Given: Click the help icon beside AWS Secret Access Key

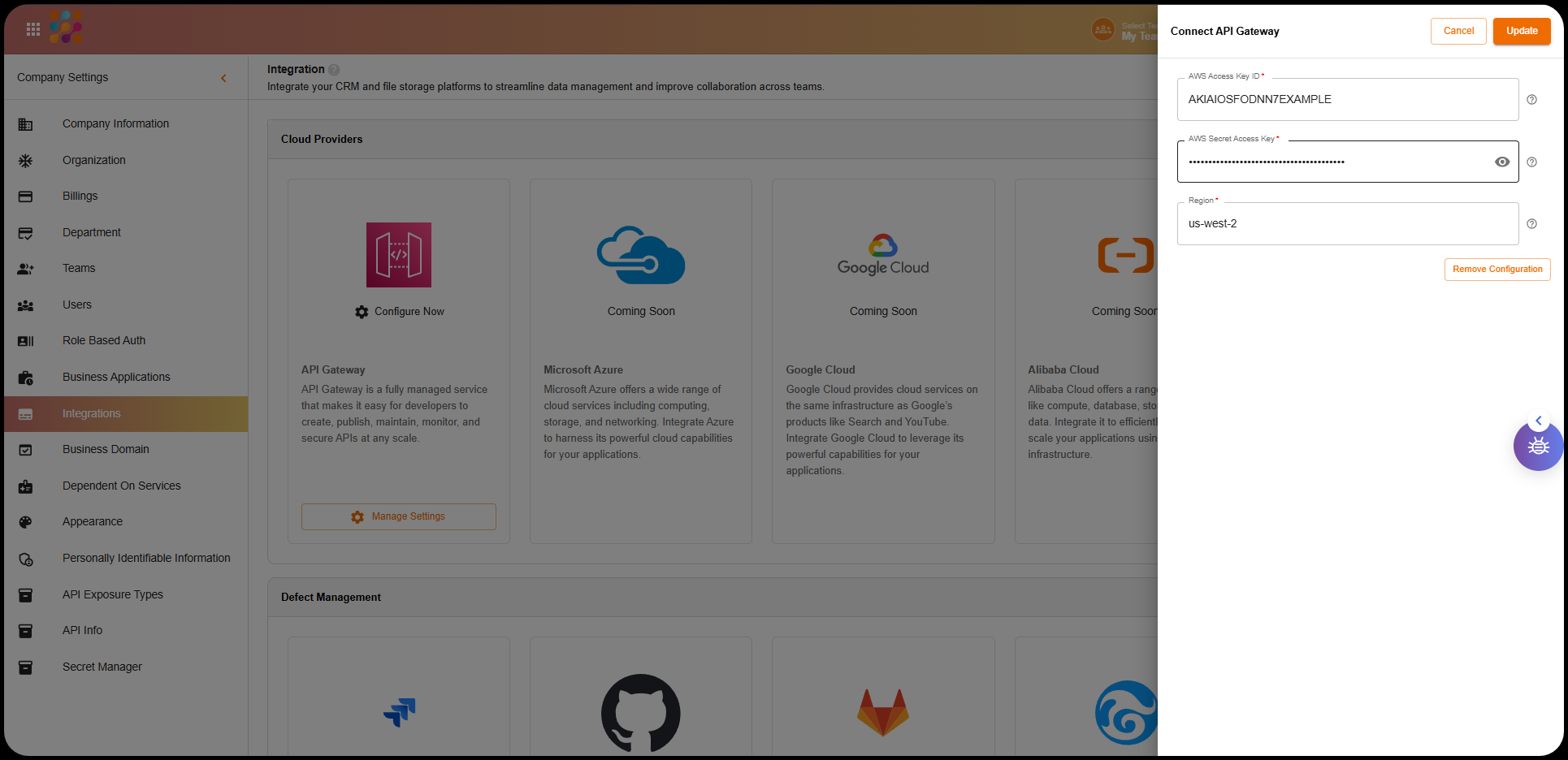Looking at the screenshot, I should [x=1531, y=162].
